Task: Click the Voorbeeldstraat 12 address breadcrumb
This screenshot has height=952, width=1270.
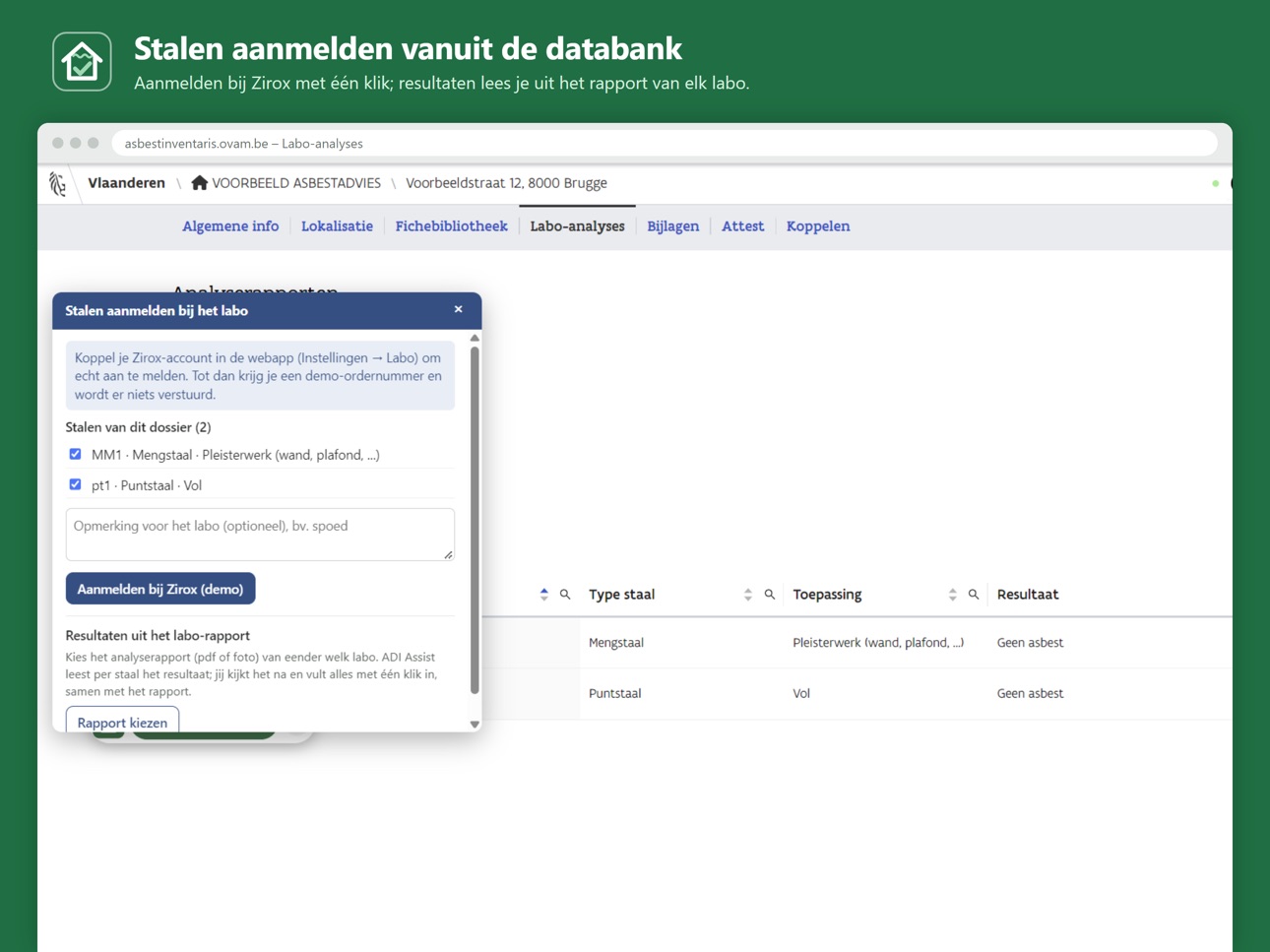Action: (506, 183)
